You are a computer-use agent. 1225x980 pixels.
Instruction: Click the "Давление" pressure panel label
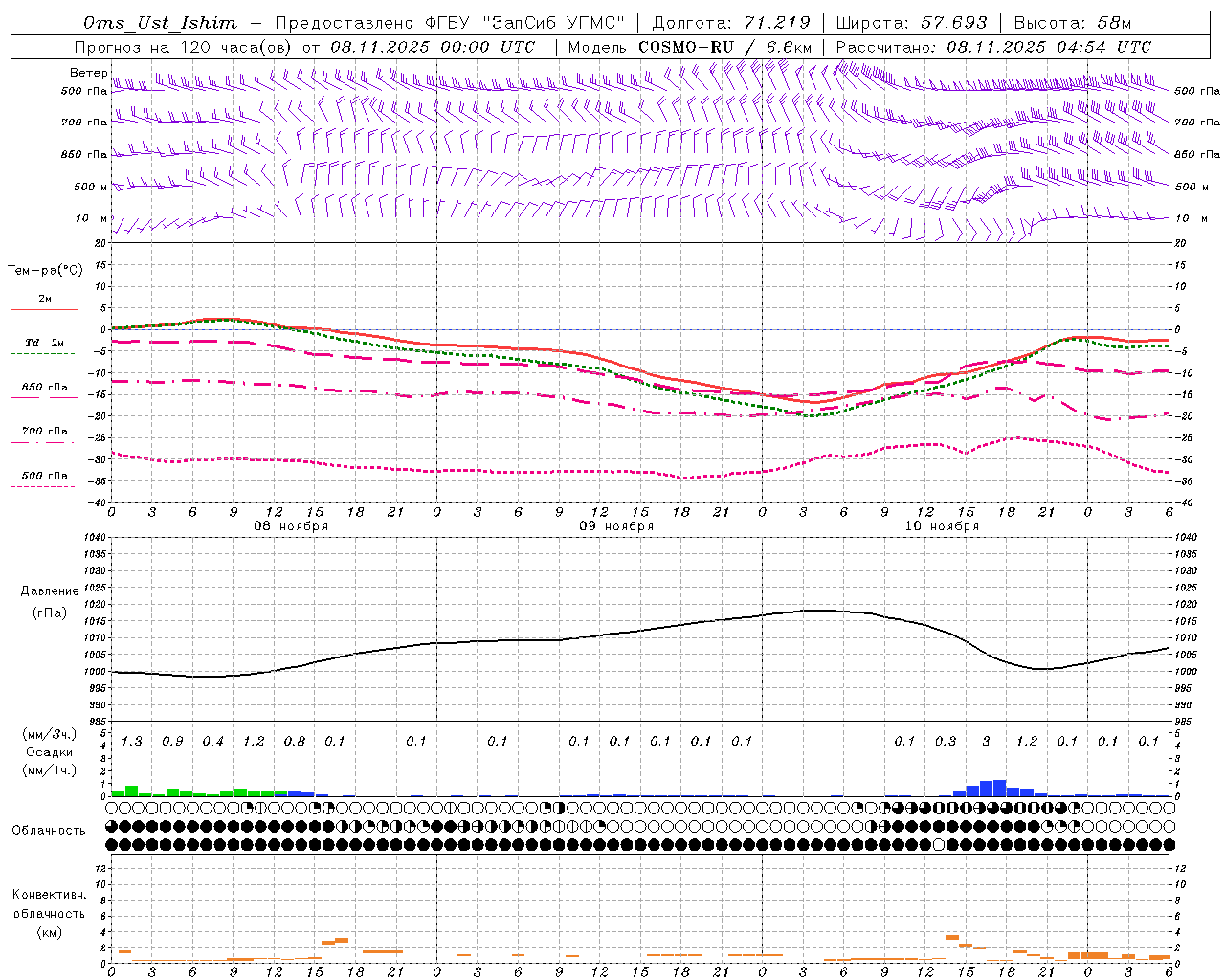pyautogui.click(x=50, y=591)
